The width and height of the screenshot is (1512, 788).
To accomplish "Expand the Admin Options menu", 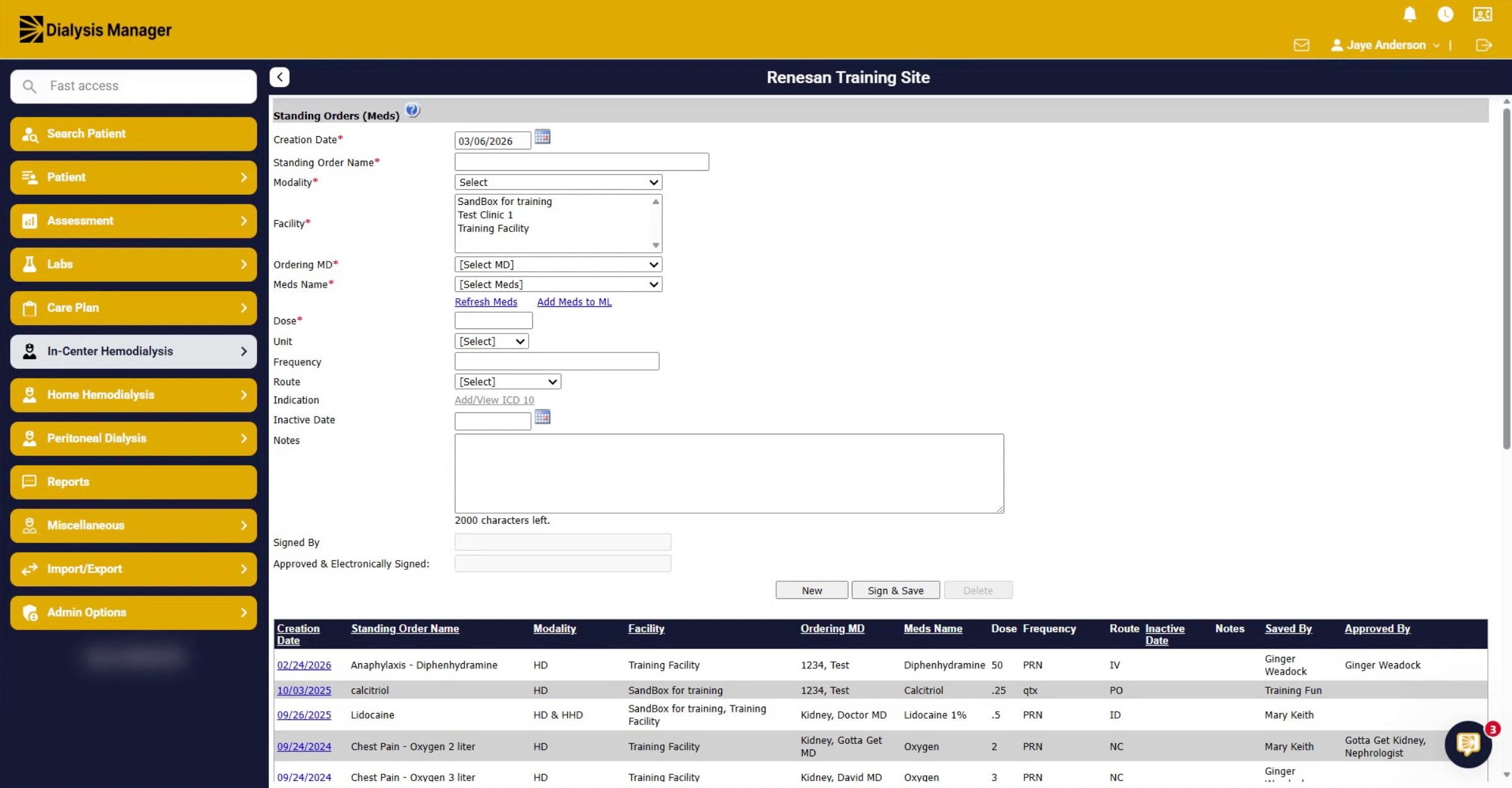I will [134, 612].
